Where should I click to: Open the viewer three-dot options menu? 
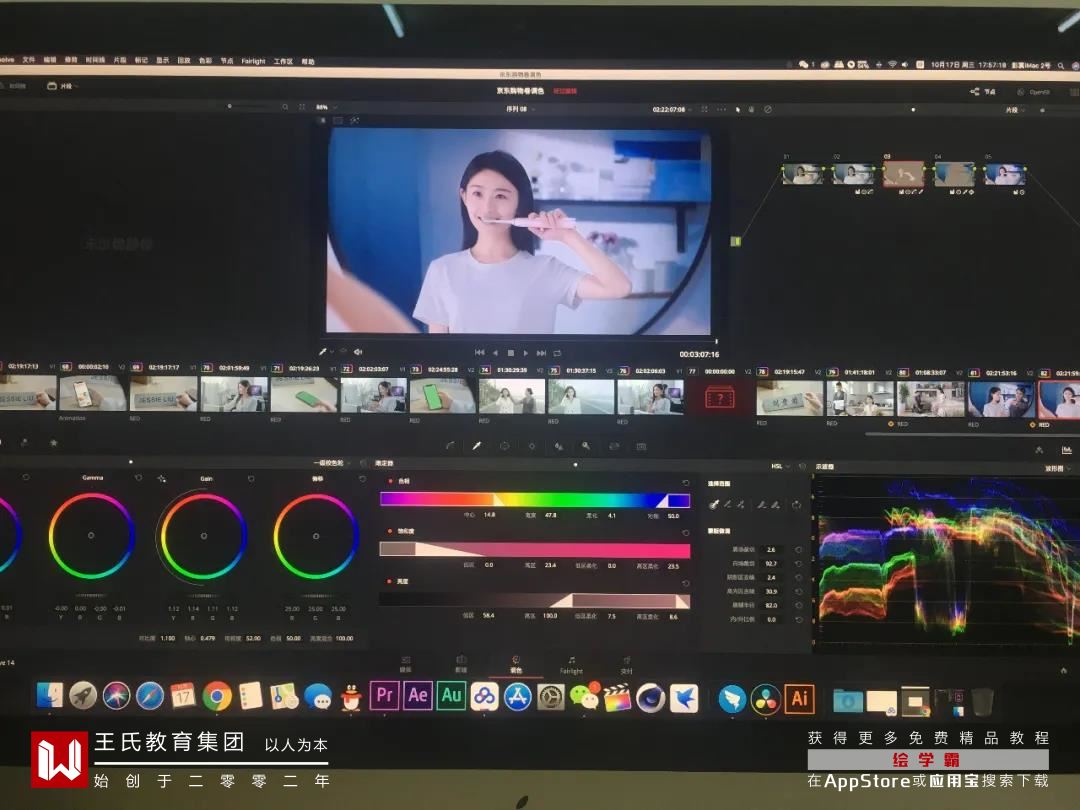point(721,109)
